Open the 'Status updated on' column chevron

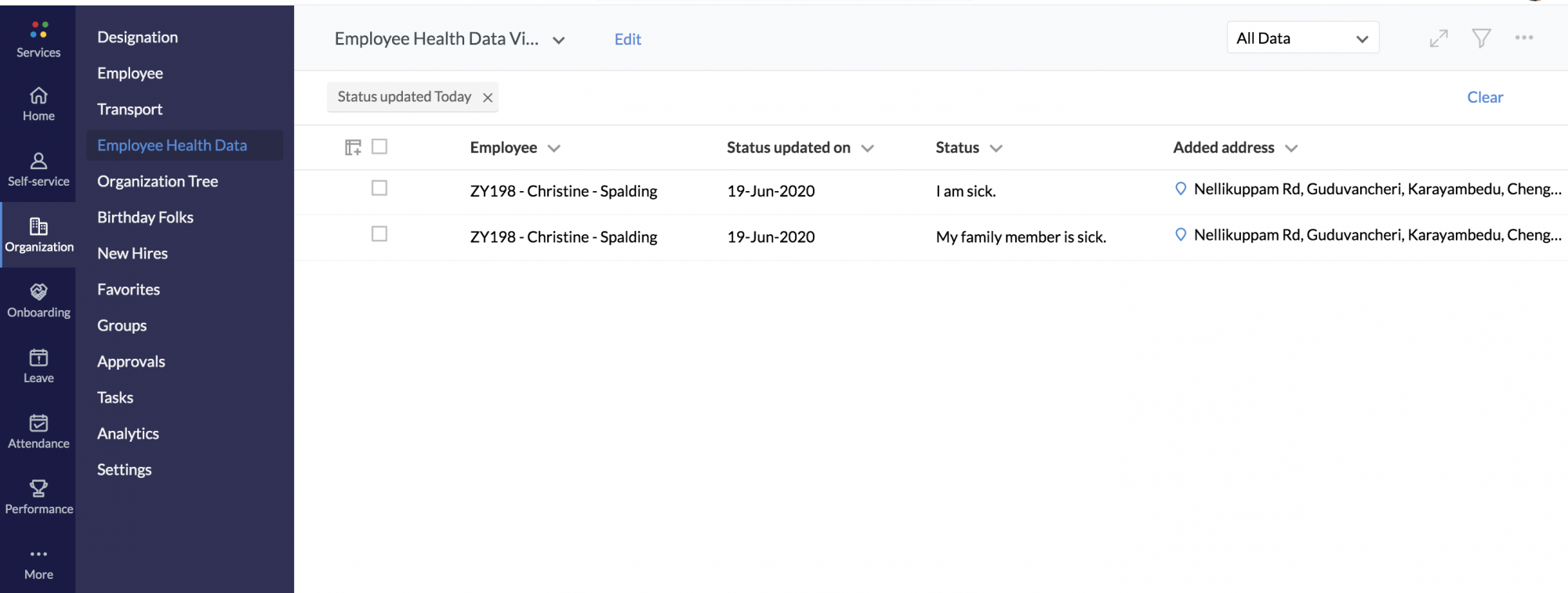867,148
